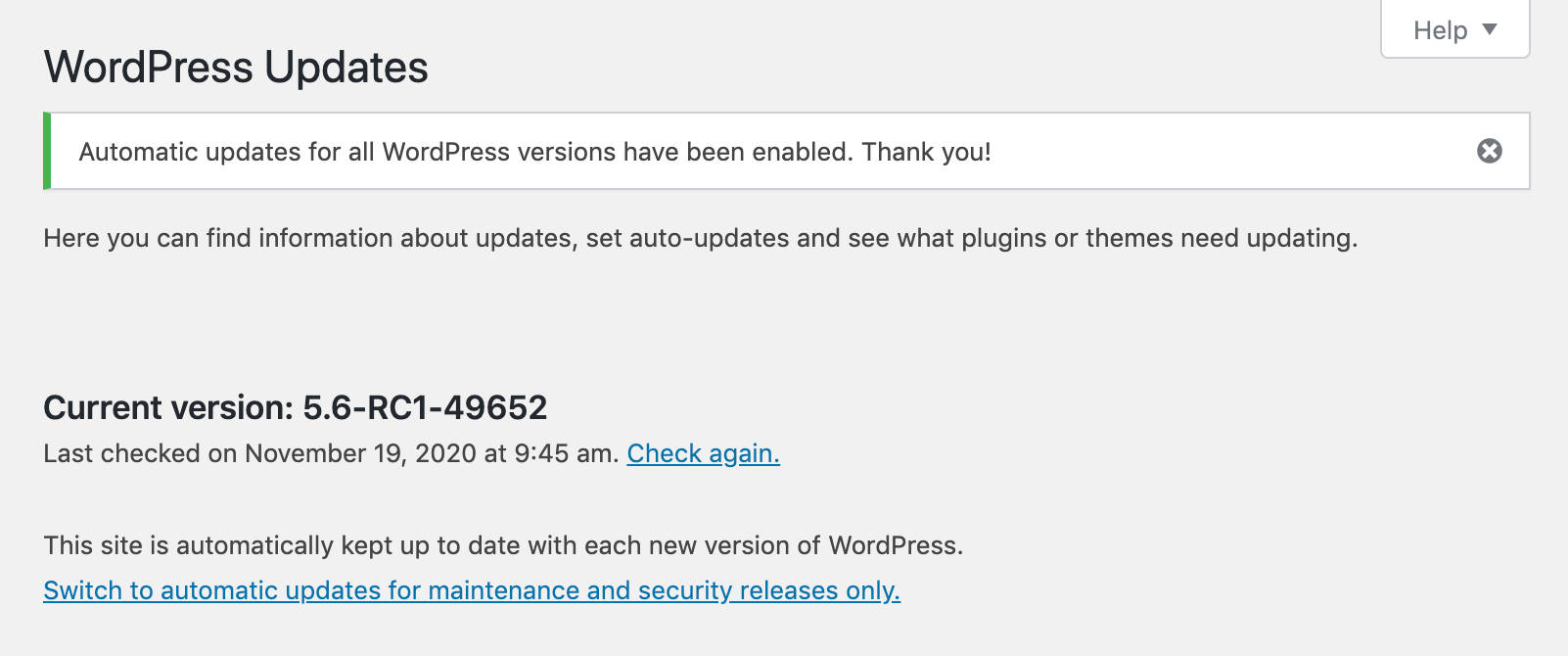Click the version number 5.6-RC1-49652

pyautogui.click(x=425, y=407)
